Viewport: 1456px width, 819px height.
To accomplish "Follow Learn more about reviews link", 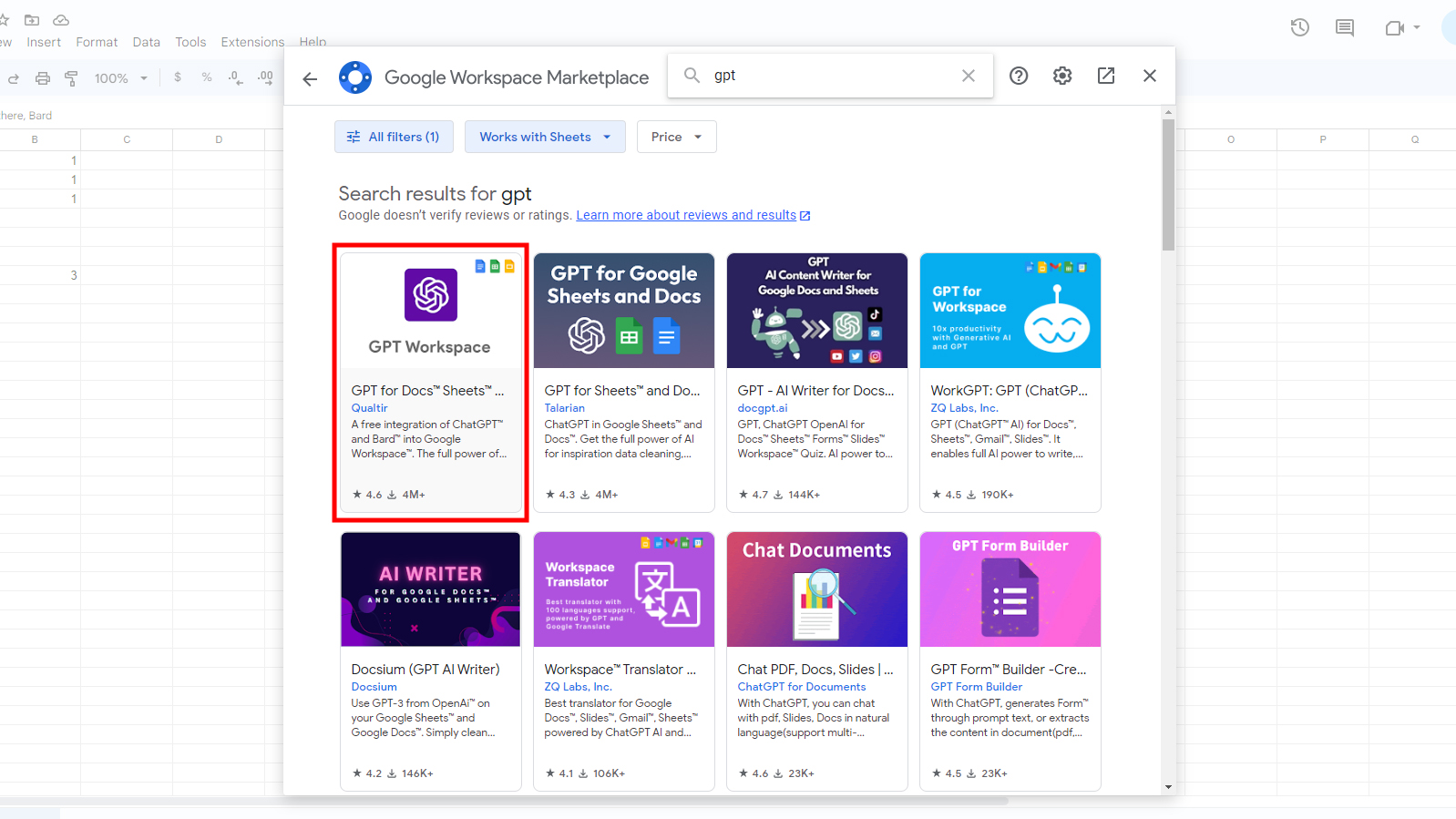I will 686,215.
